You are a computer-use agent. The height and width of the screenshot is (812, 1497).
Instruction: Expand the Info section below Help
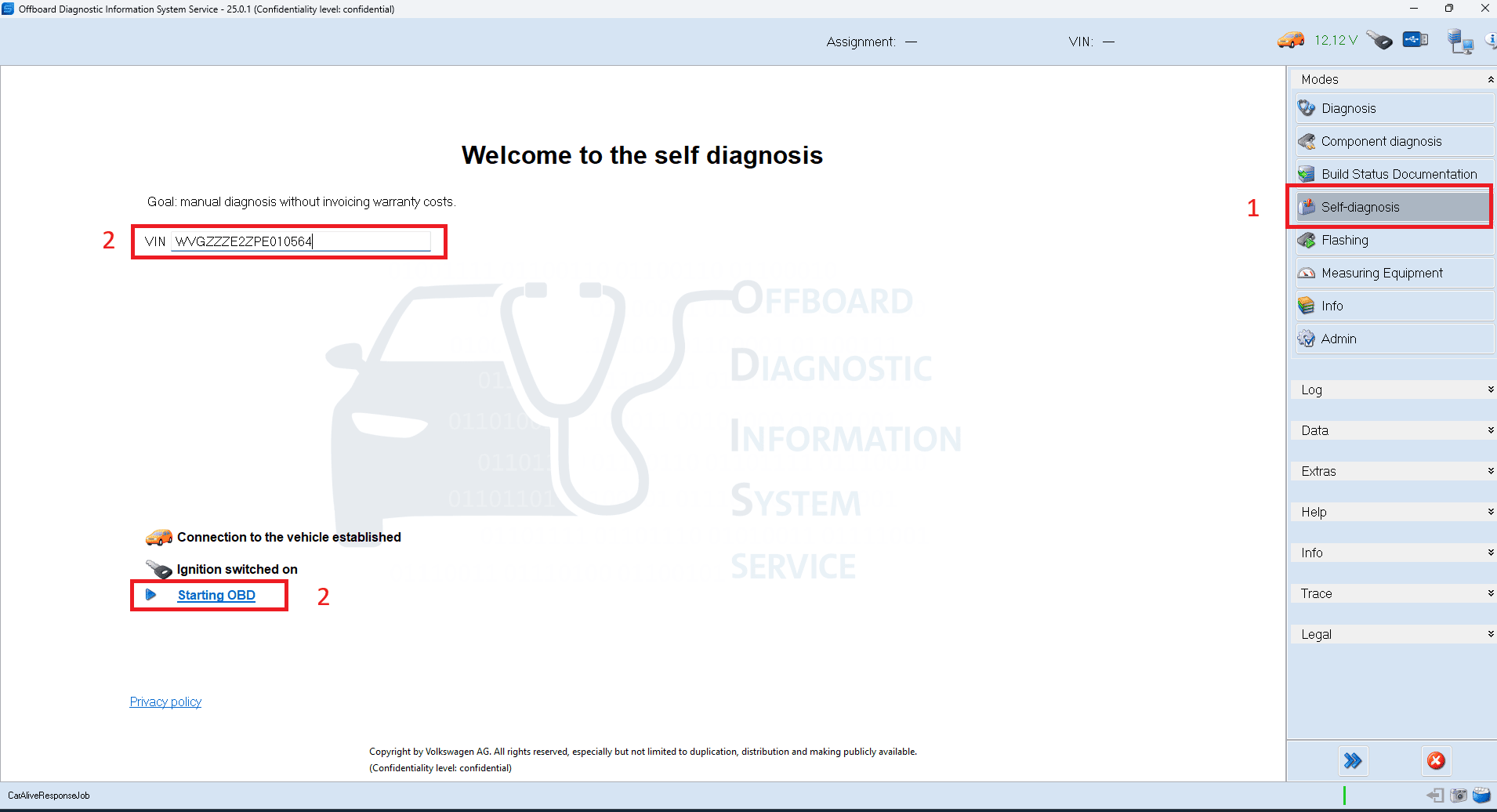coord(1394,553)
